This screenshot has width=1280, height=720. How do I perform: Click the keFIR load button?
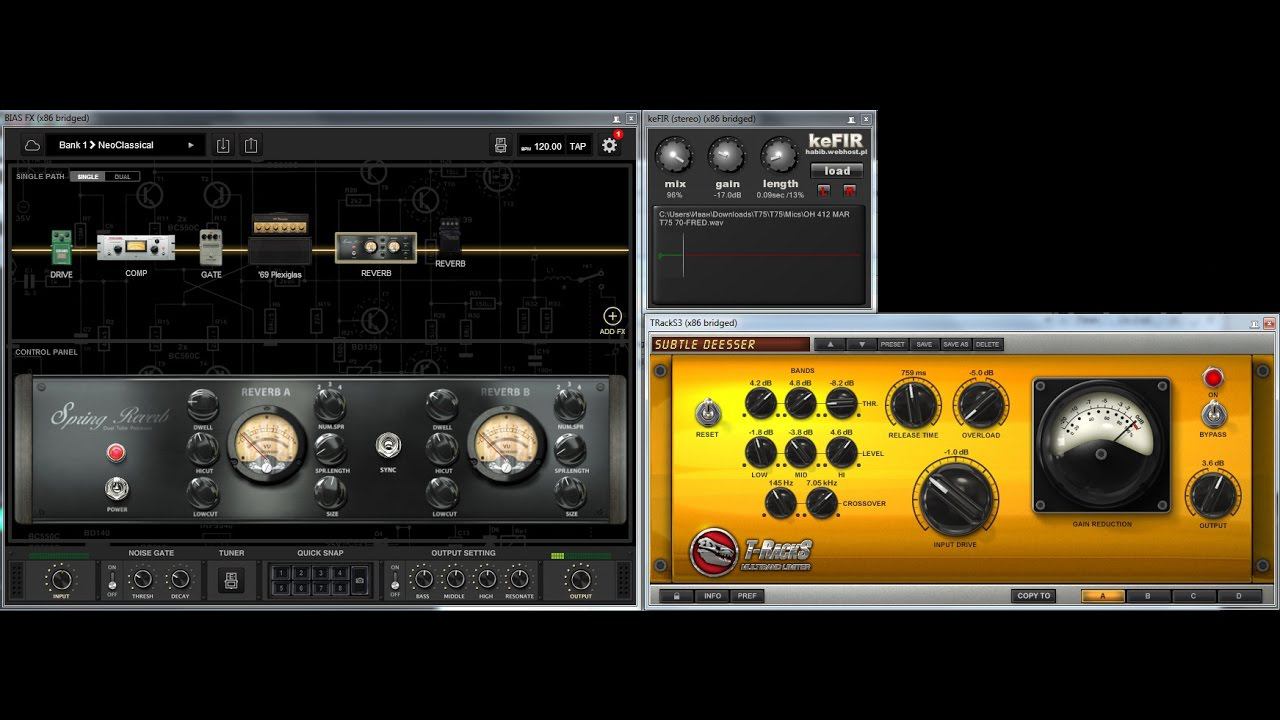[837, 171]
